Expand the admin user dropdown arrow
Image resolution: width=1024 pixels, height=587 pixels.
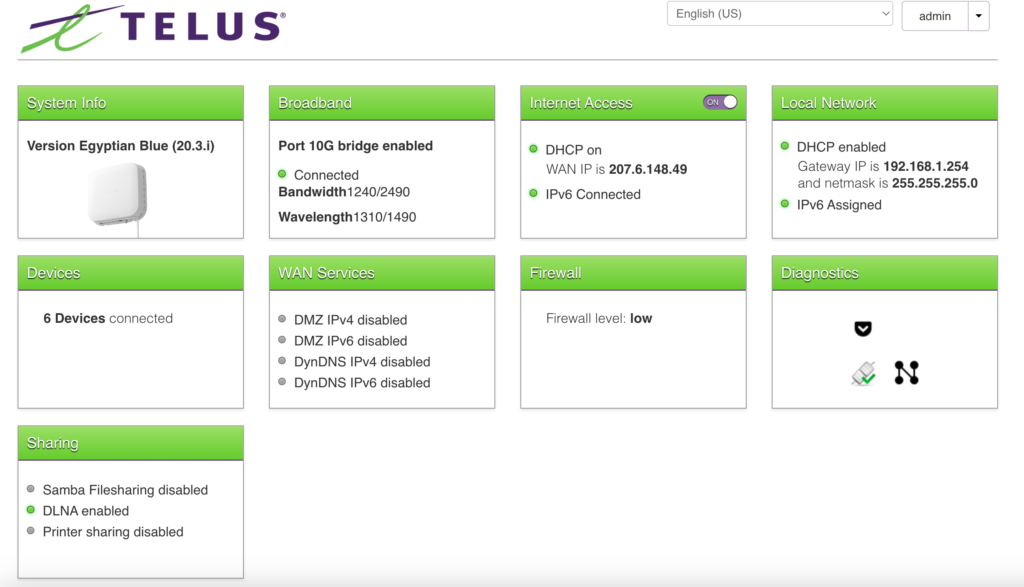tap(978, 16)
